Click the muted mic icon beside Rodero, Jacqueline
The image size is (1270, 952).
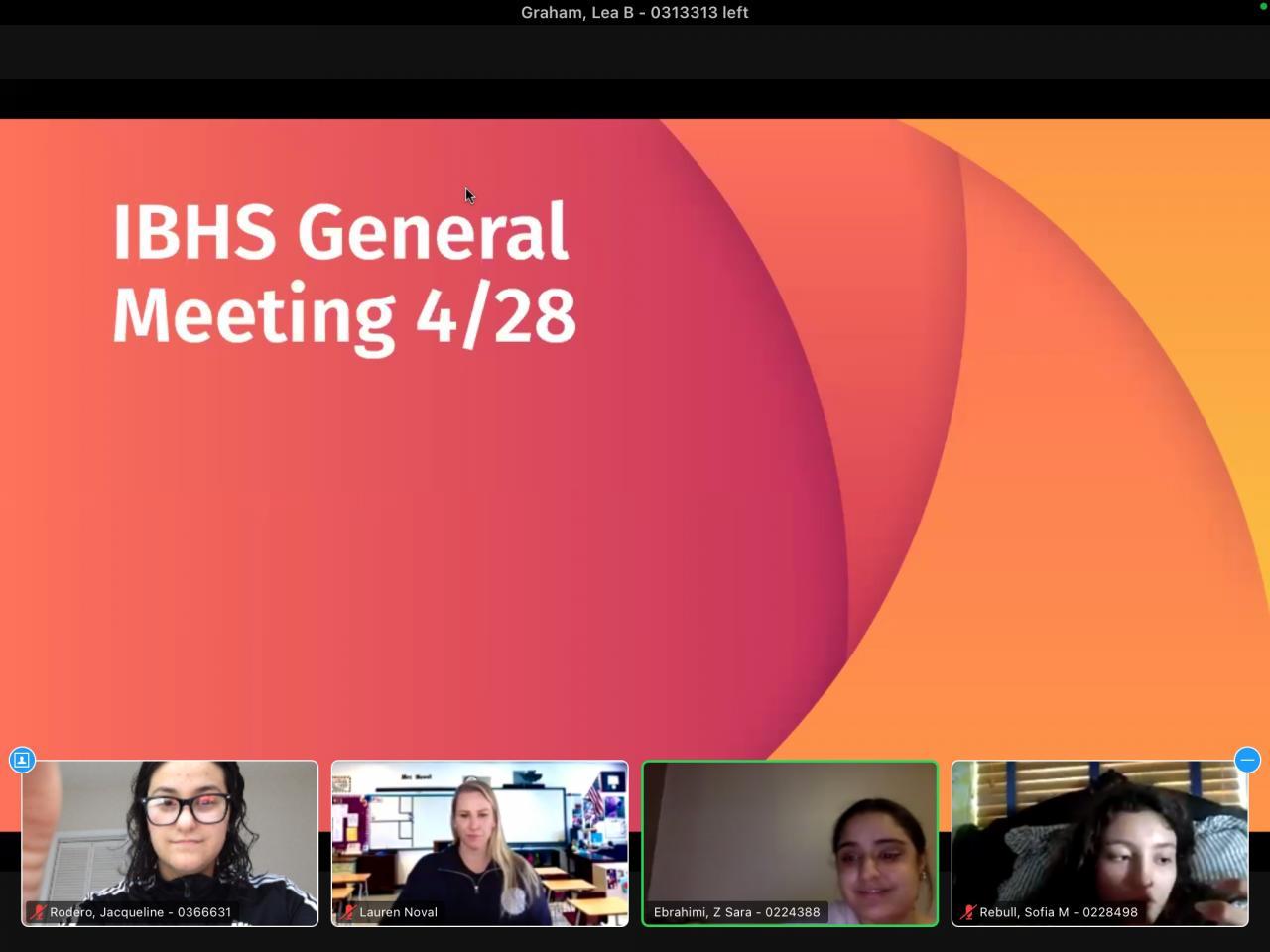38,912
